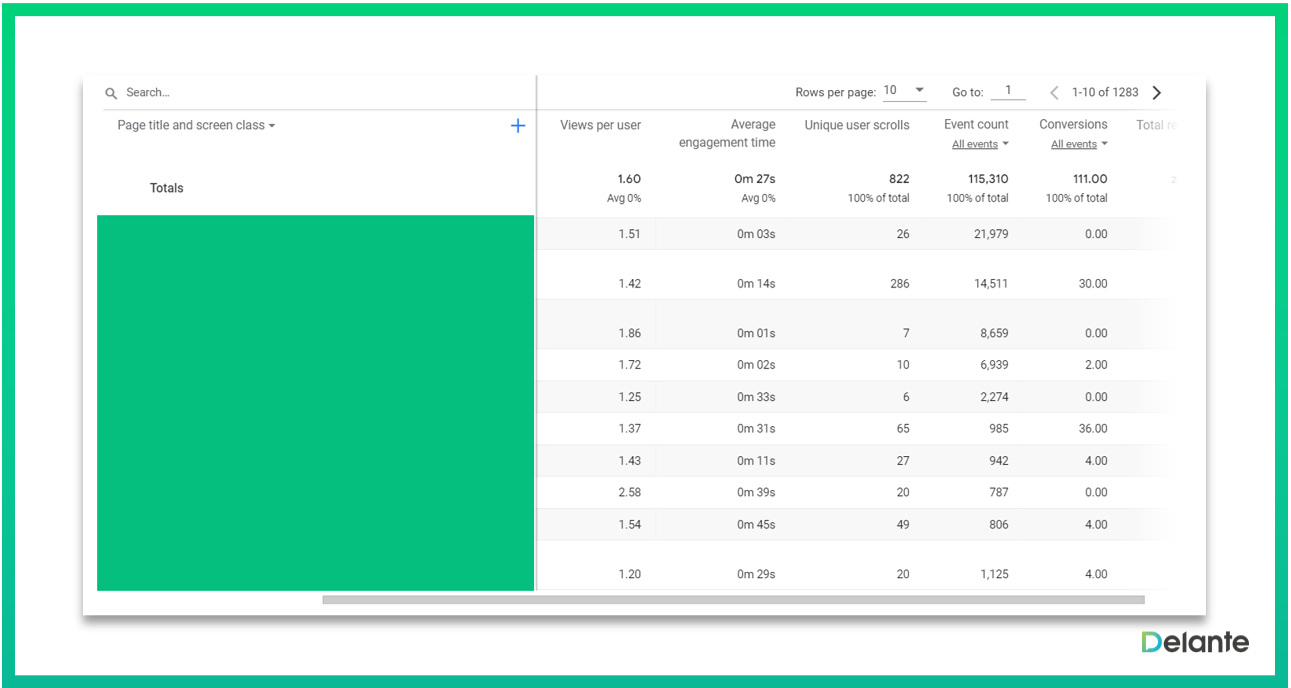Sort by Views per user column

point(600,125)
